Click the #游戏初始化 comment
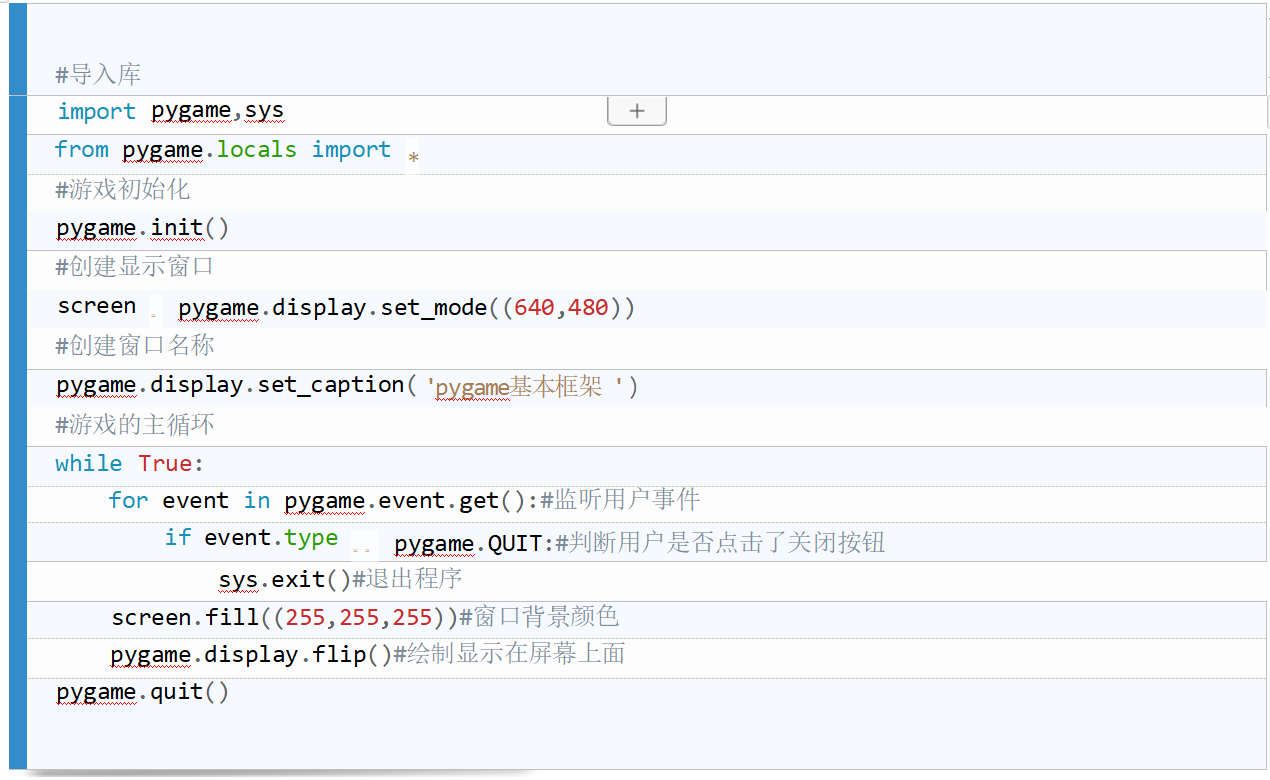Image resolution: width=1270 pixels, height=780 pixels. [120, 188]
